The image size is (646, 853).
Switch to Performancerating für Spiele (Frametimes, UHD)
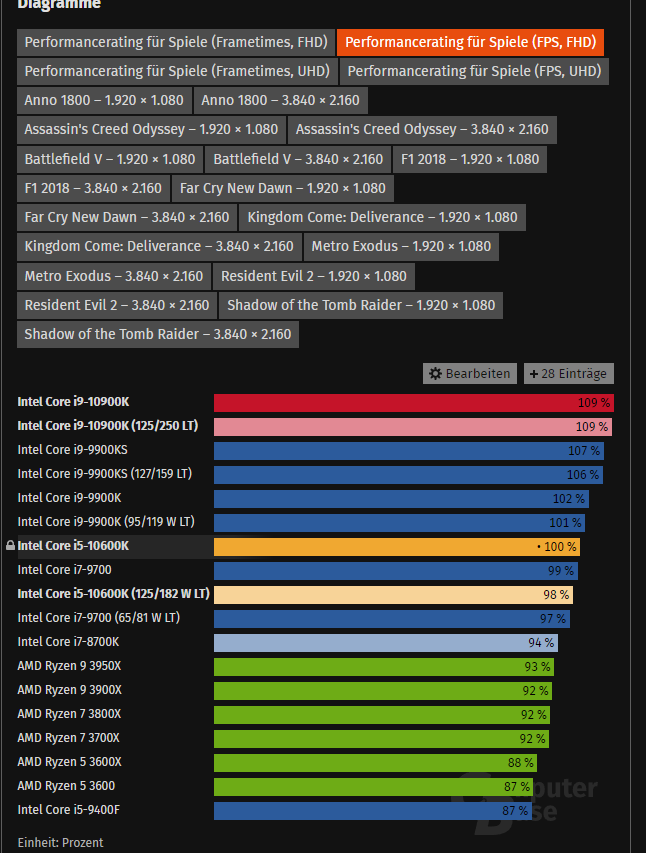coord(177,71)
